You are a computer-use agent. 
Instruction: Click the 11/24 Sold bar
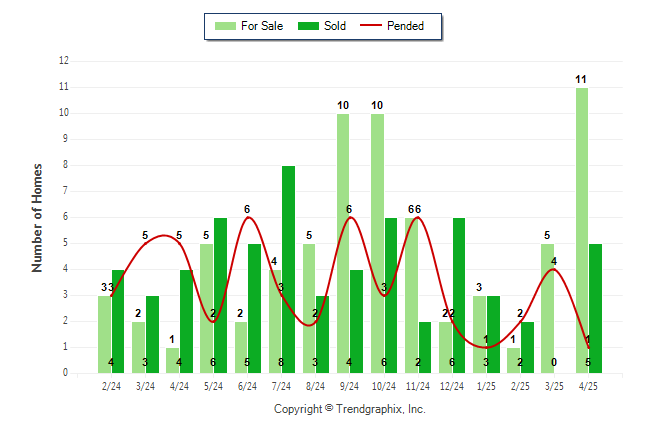click(x=425, y=347)
